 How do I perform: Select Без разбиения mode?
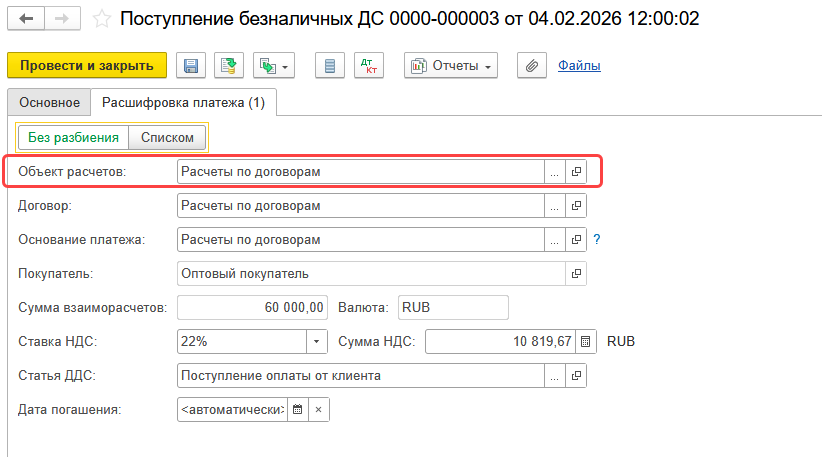click(x=73, y=138)
